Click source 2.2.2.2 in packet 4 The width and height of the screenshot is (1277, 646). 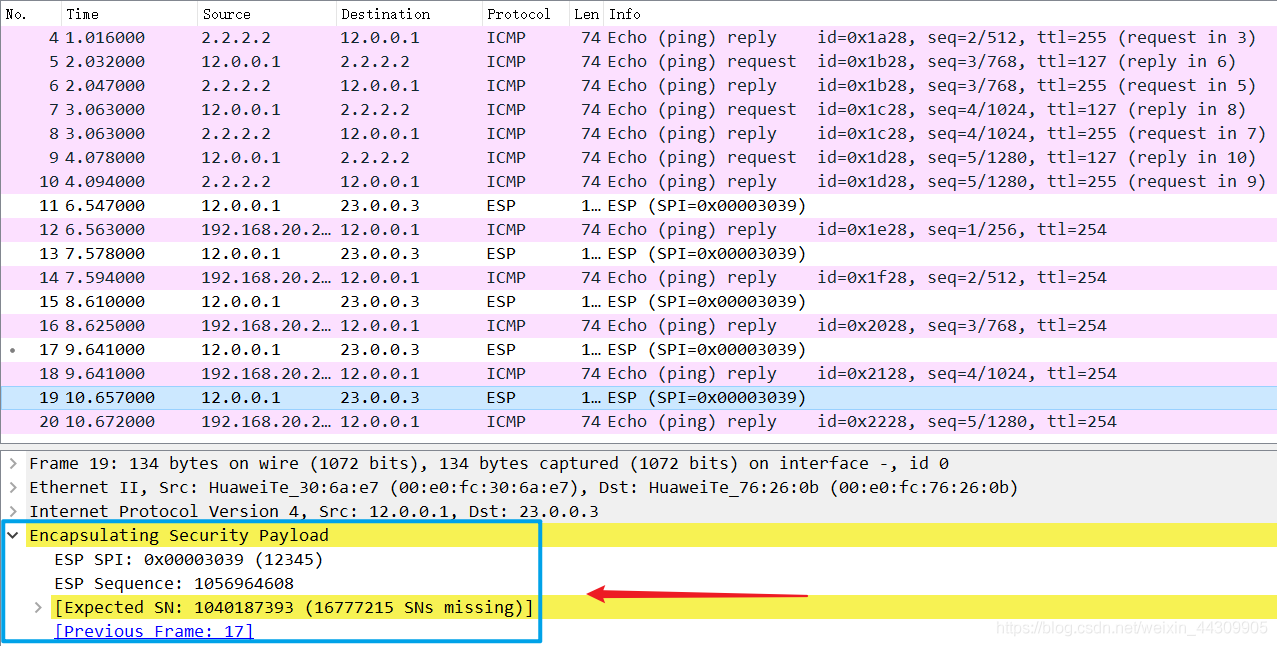(x=236, y=38)
